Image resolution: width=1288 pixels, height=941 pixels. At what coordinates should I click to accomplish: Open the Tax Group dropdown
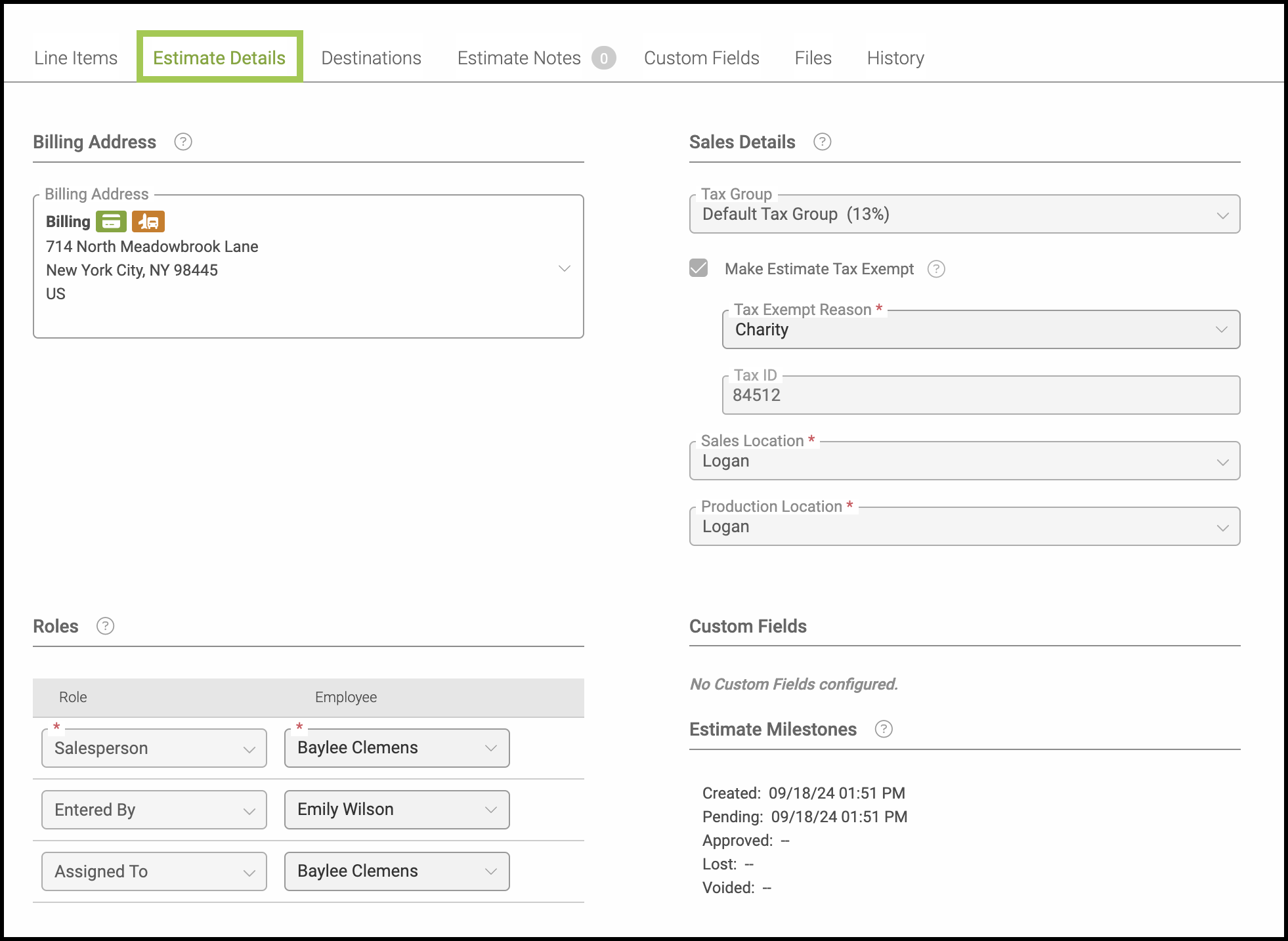tap(964, 215)
